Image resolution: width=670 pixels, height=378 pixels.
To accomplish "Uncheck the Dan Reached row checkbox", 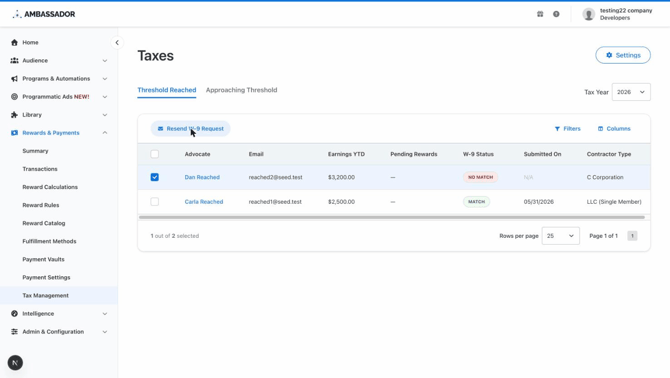I will 155,177.
